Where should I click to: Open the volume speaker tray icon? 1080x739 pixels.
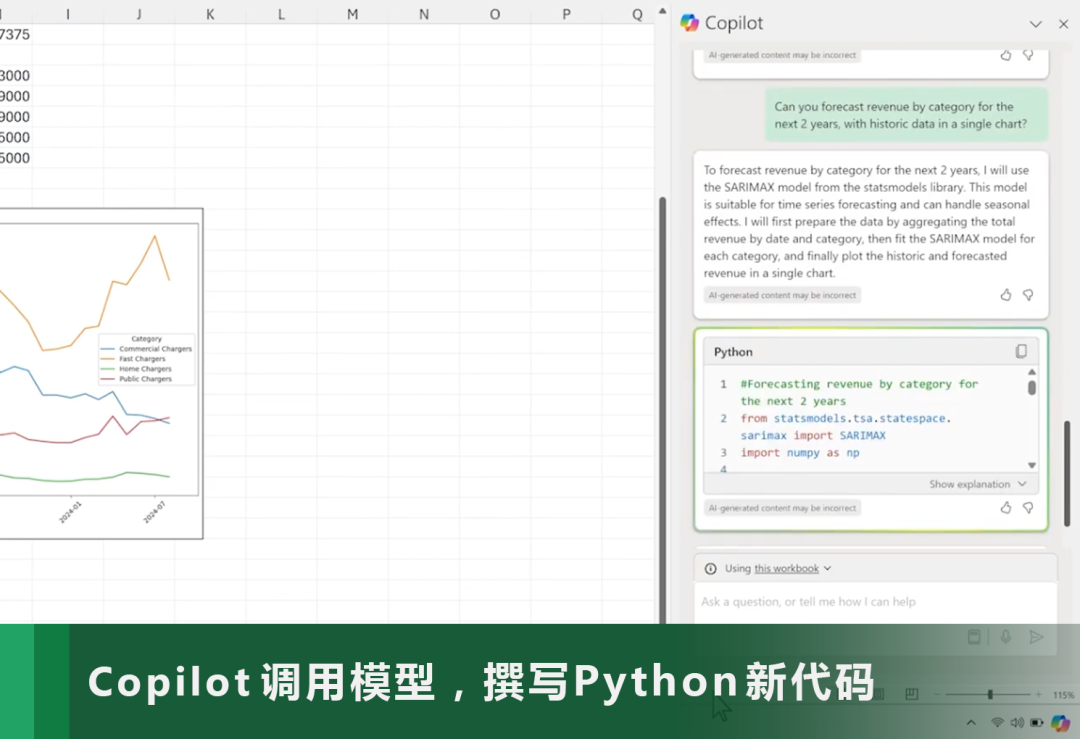coord(1017,722)
